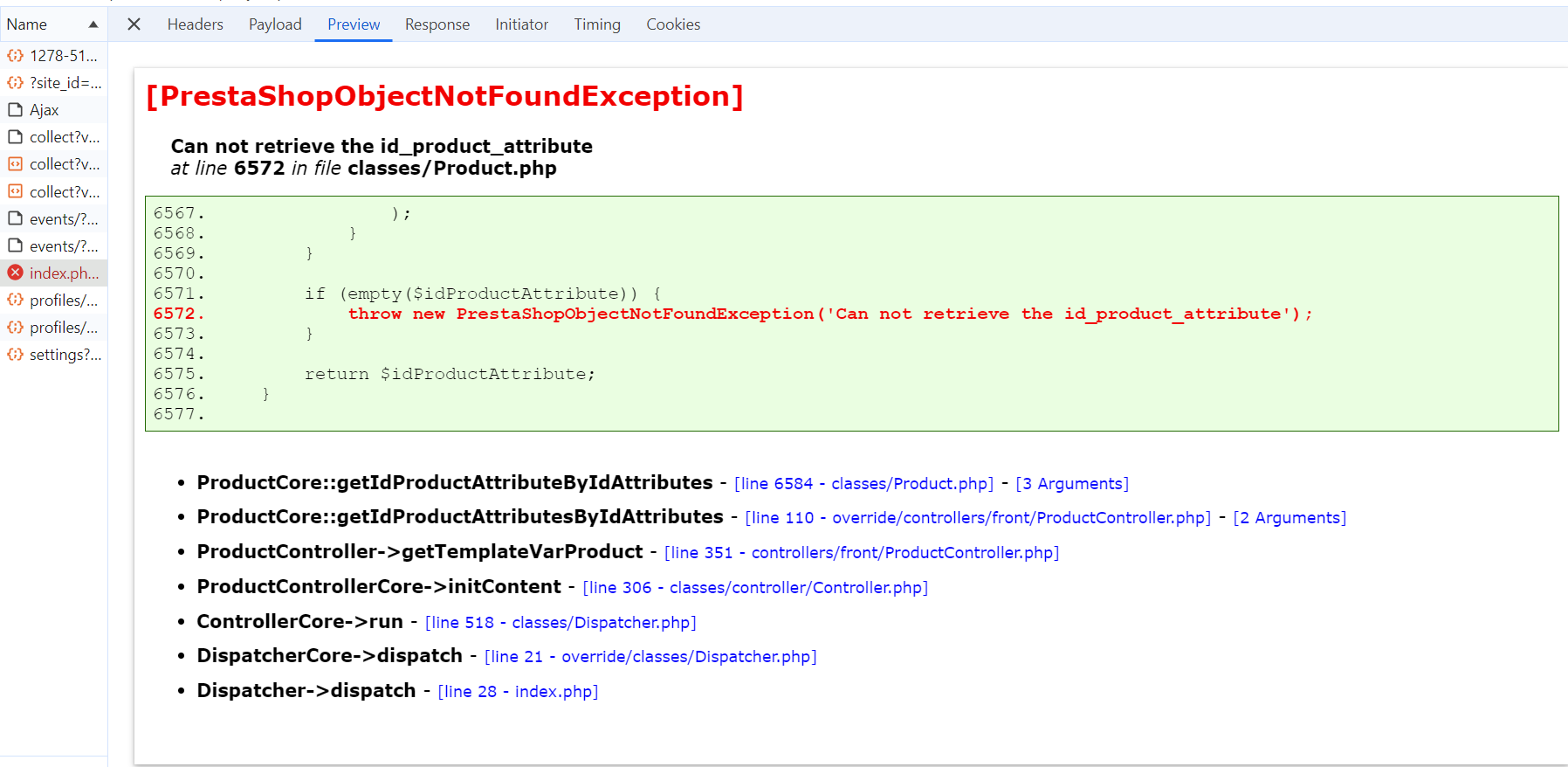Open the Cookies tab
Screen dimensions: 1568x767
673,24
